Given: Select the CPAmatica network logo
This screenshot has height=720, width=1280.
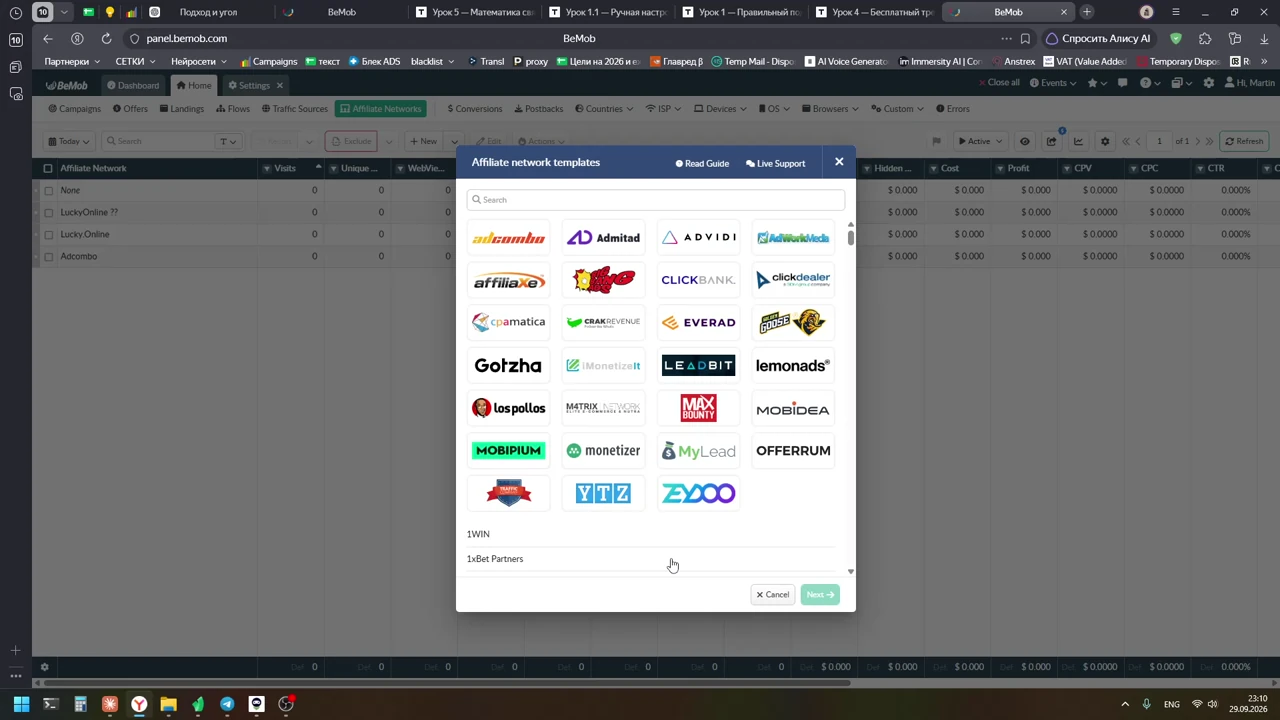Looking at the screenshot, I should (x=509, y=322).
